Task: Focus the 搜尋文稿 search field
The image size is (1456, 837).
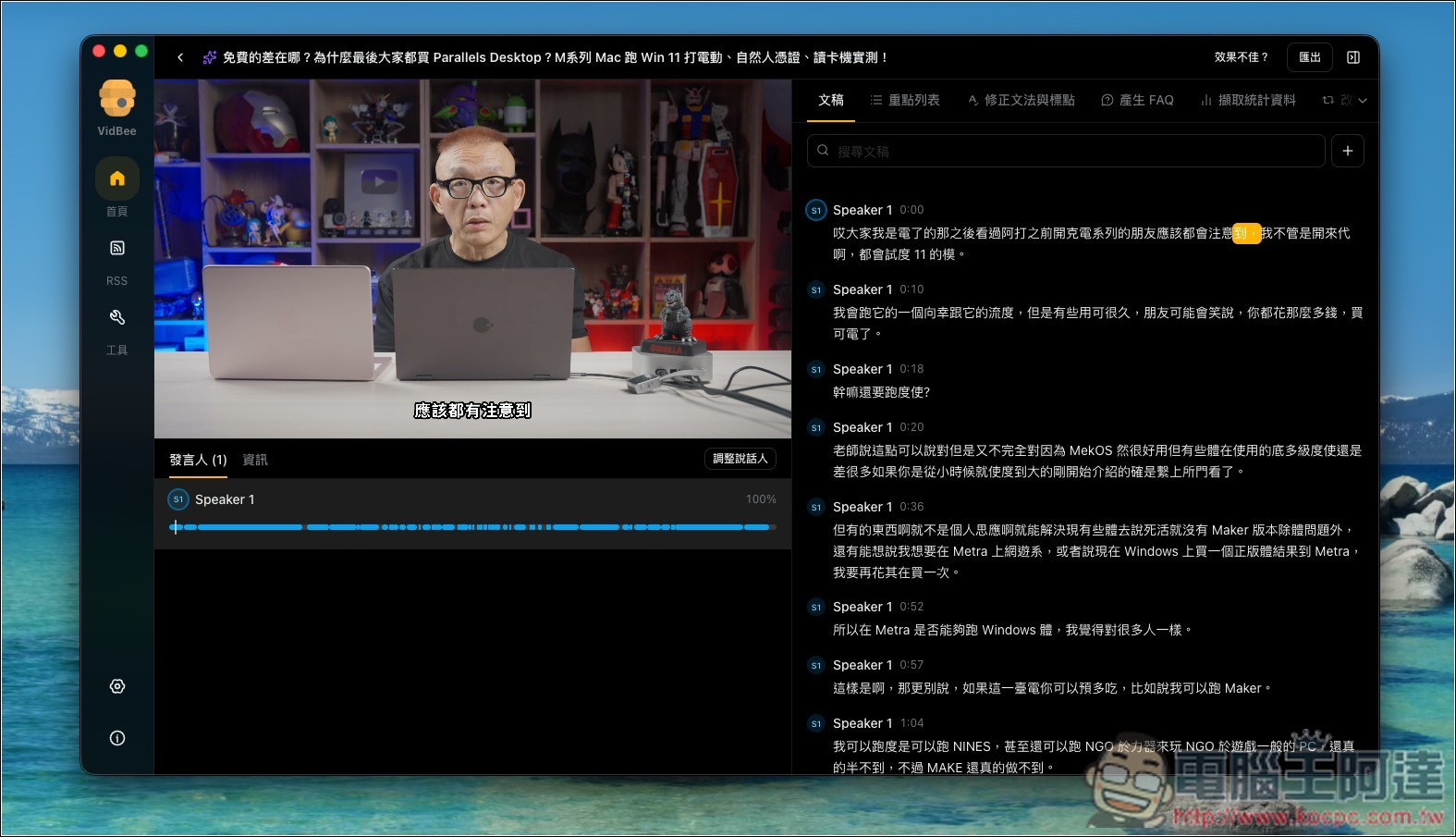Action: tap(1066, 151)
